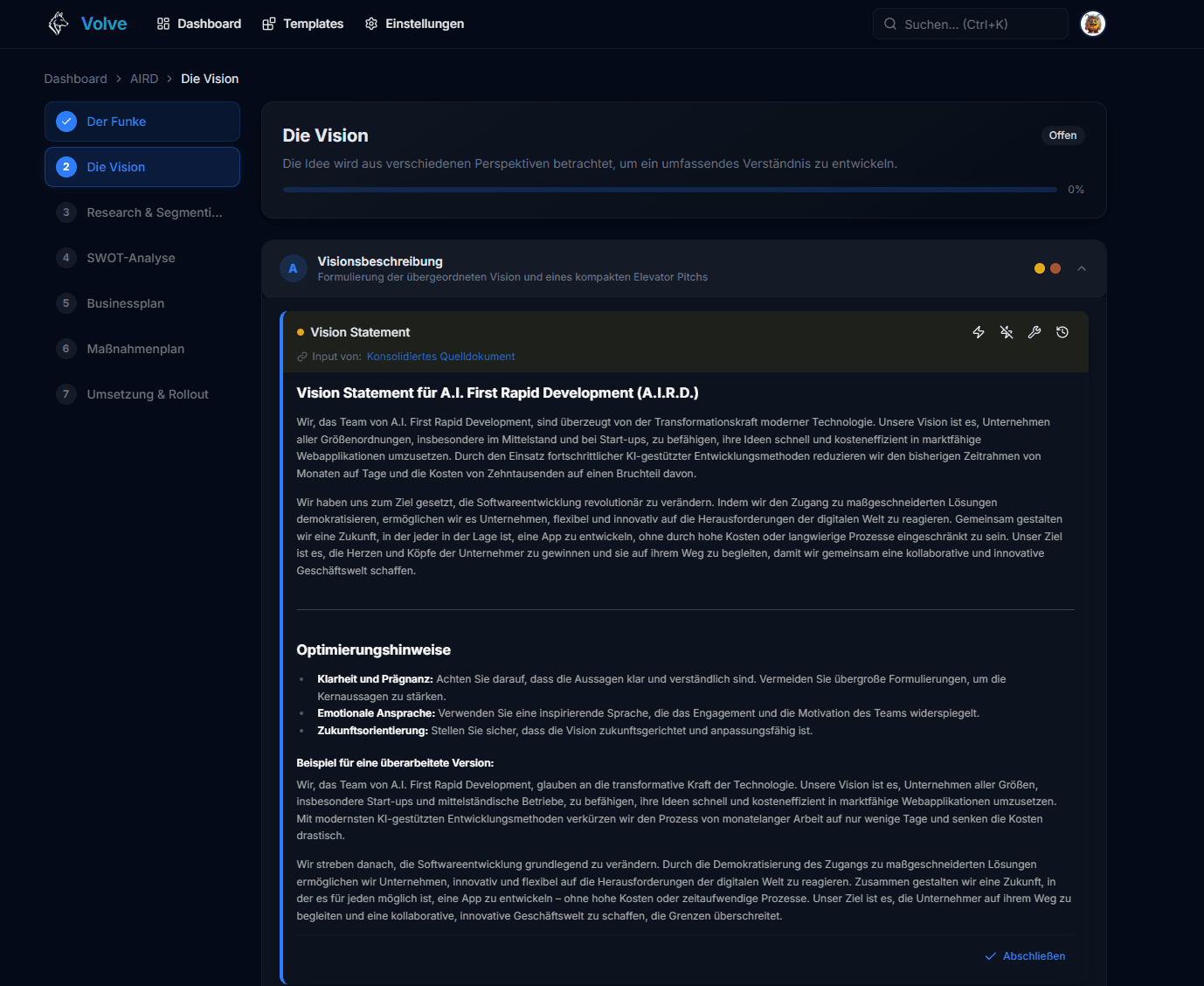Click the blue 'A' section badge icon
The height and width of the screenshot is (986, 1204).
click(294, 268)
